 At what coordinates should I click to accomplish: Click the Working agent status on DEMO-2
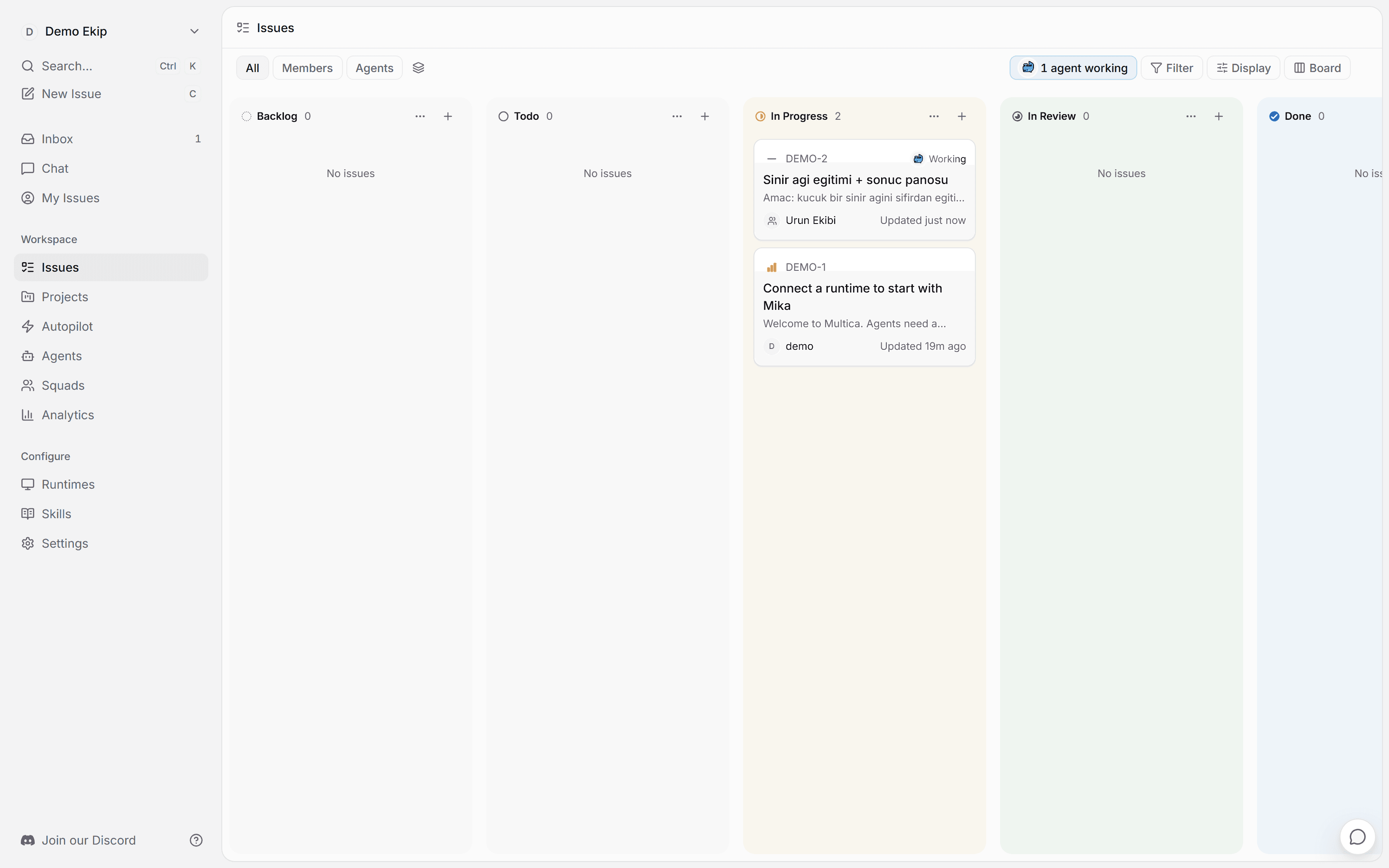[940, 159]
